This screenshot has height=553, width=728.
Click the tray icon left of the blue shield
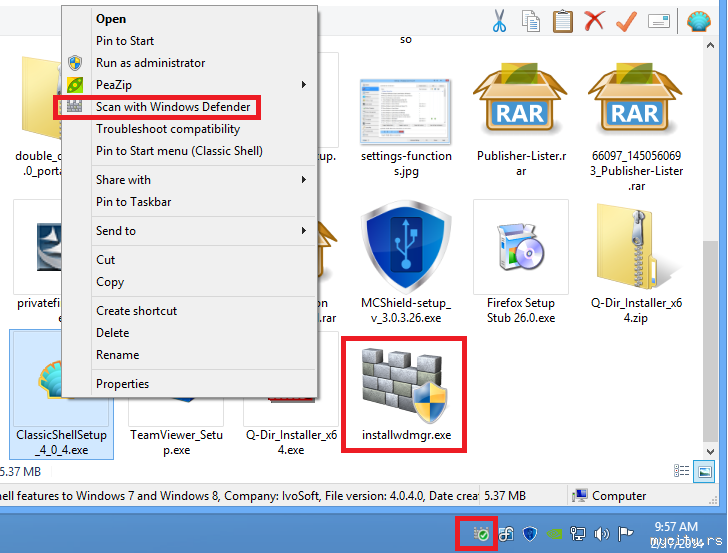click(x=506, y=533)
